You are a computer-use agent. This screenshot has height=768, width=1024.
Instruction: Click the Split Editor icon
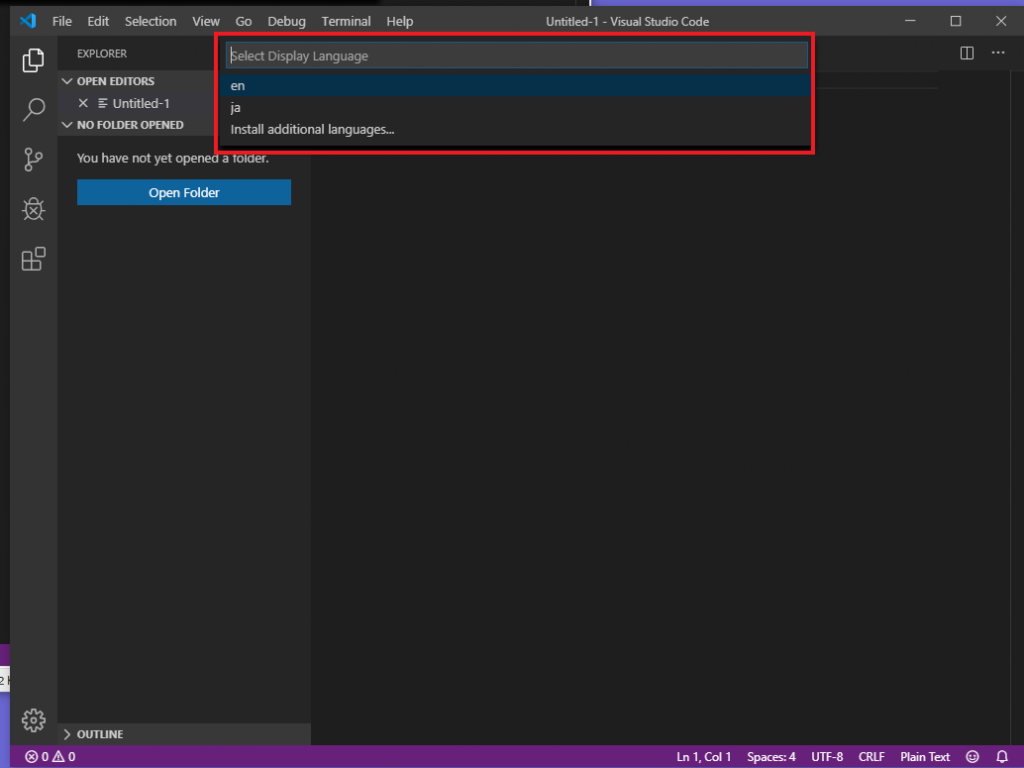point(967,54)
